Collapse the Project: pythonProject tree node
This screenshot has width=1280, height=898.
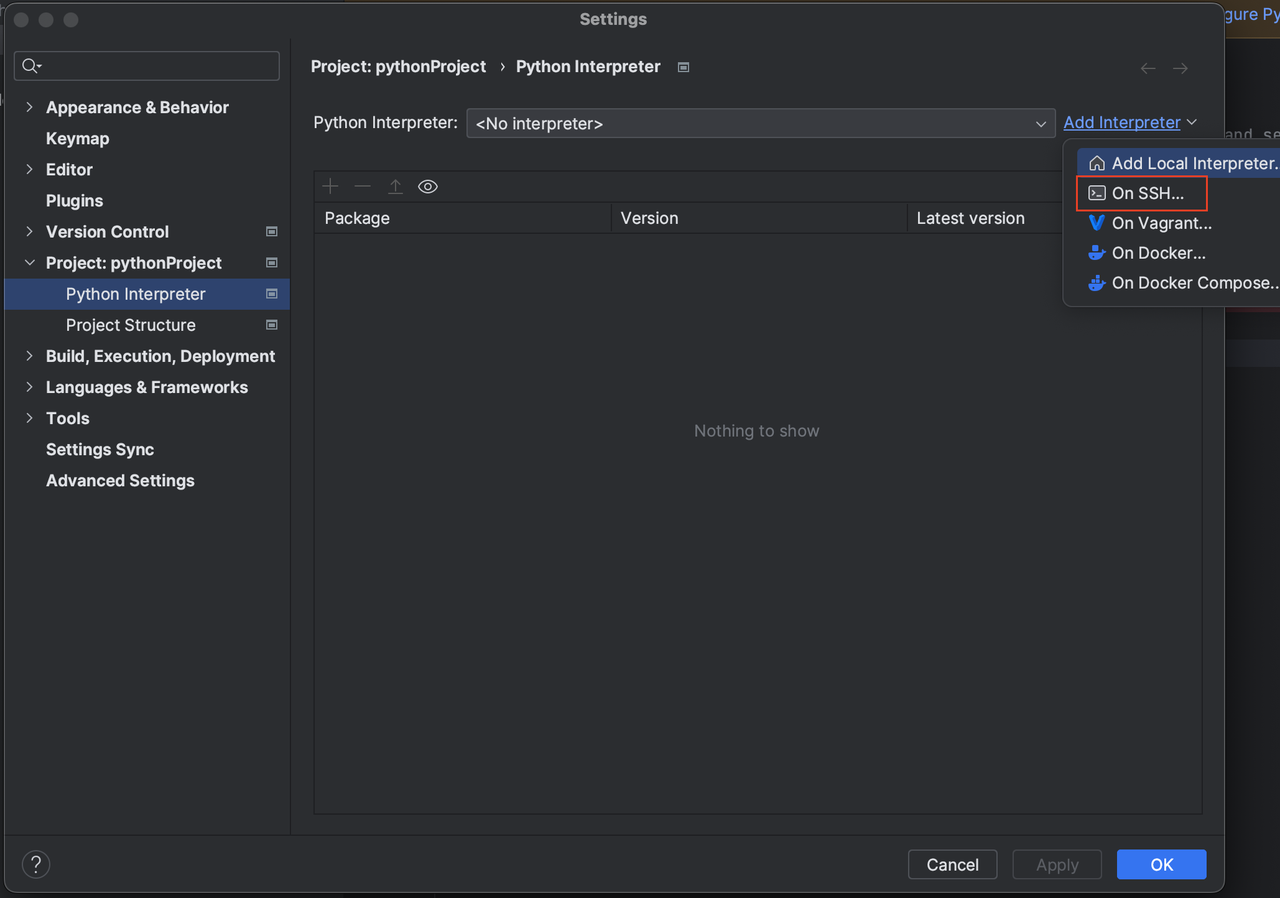tap(29, 263)
